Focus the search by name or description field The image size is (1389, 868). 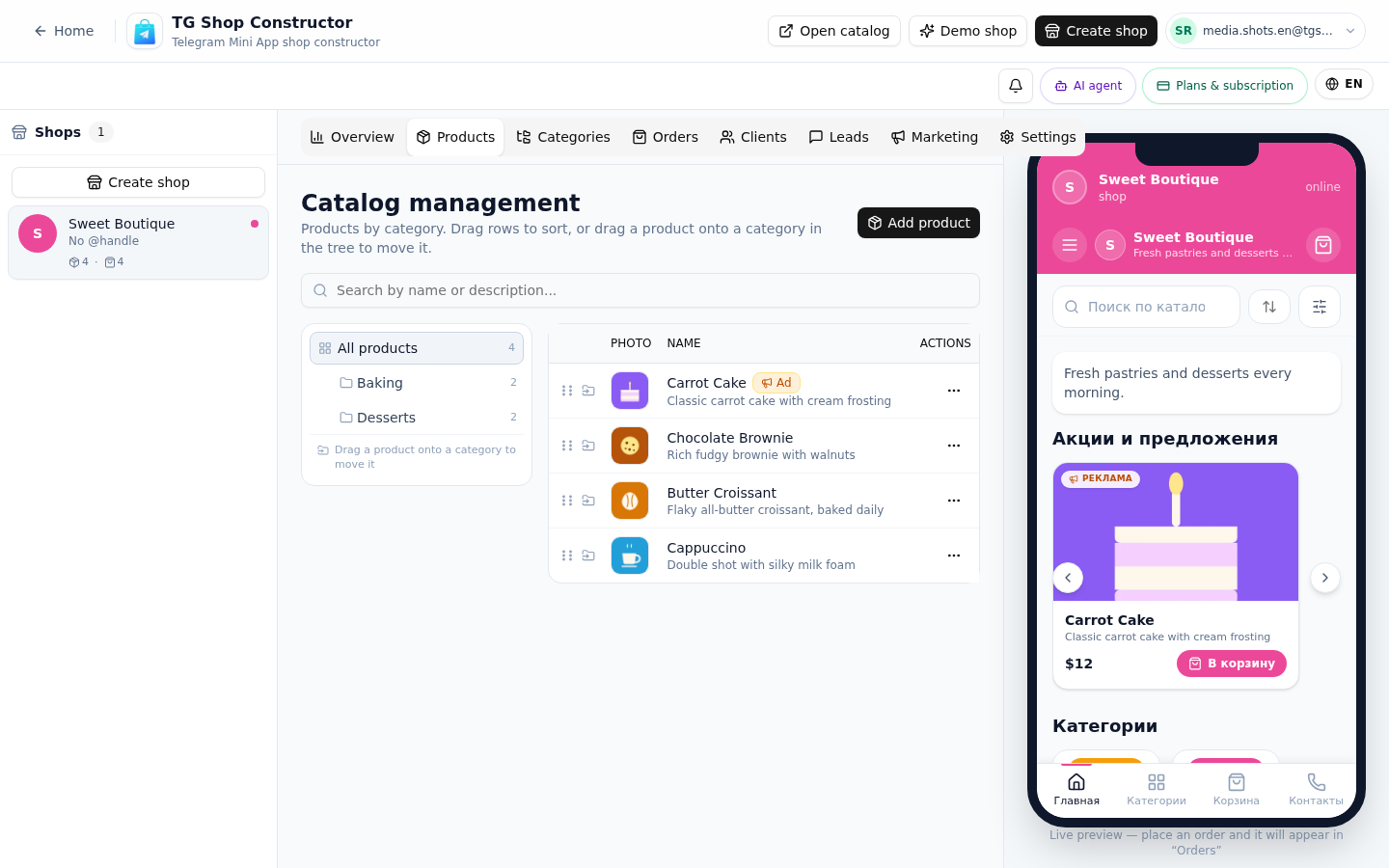(x=640, y=290)
